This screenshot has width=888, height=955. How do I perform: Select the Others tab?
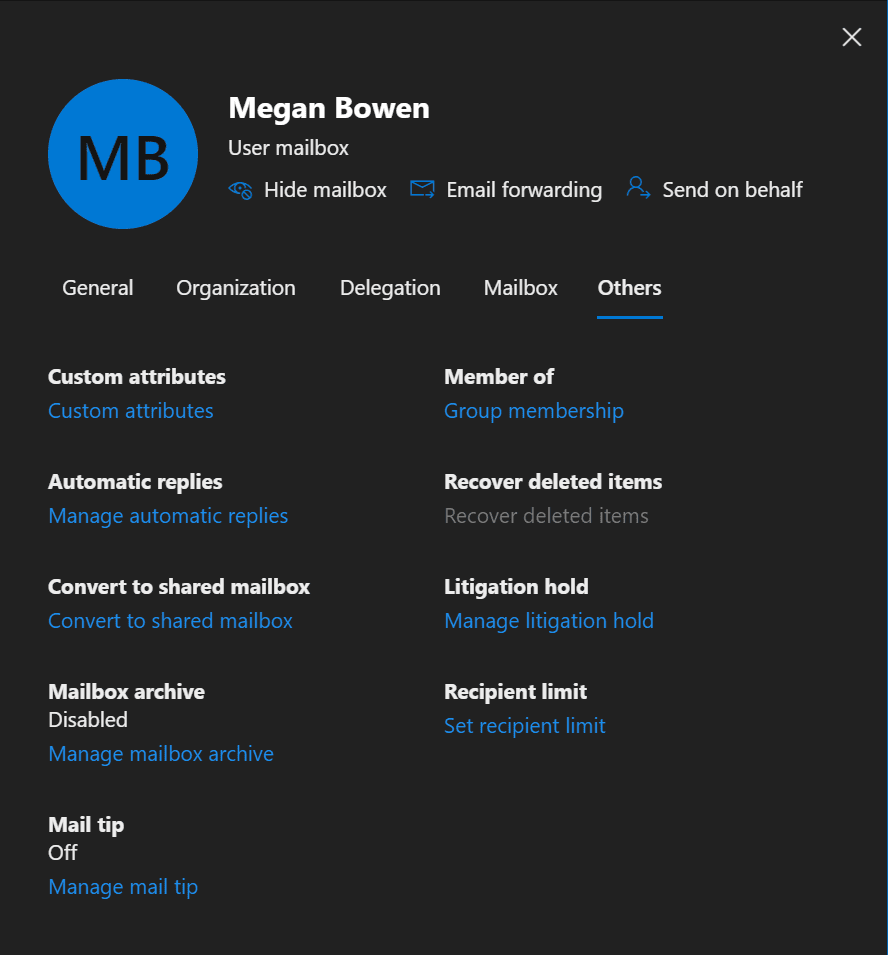[x=629, y=288]
